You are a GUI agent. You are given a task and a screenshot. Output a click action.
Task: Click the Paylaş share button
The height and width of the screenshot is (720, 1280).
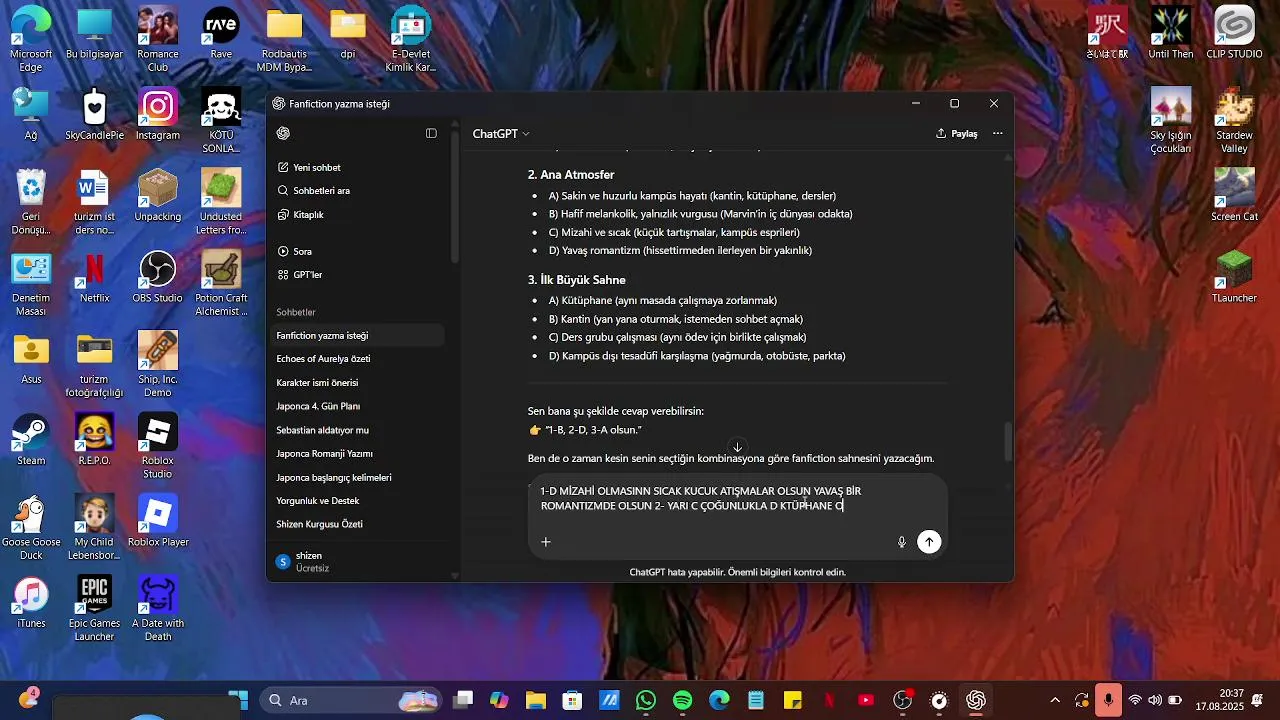(x=957, y=133)
